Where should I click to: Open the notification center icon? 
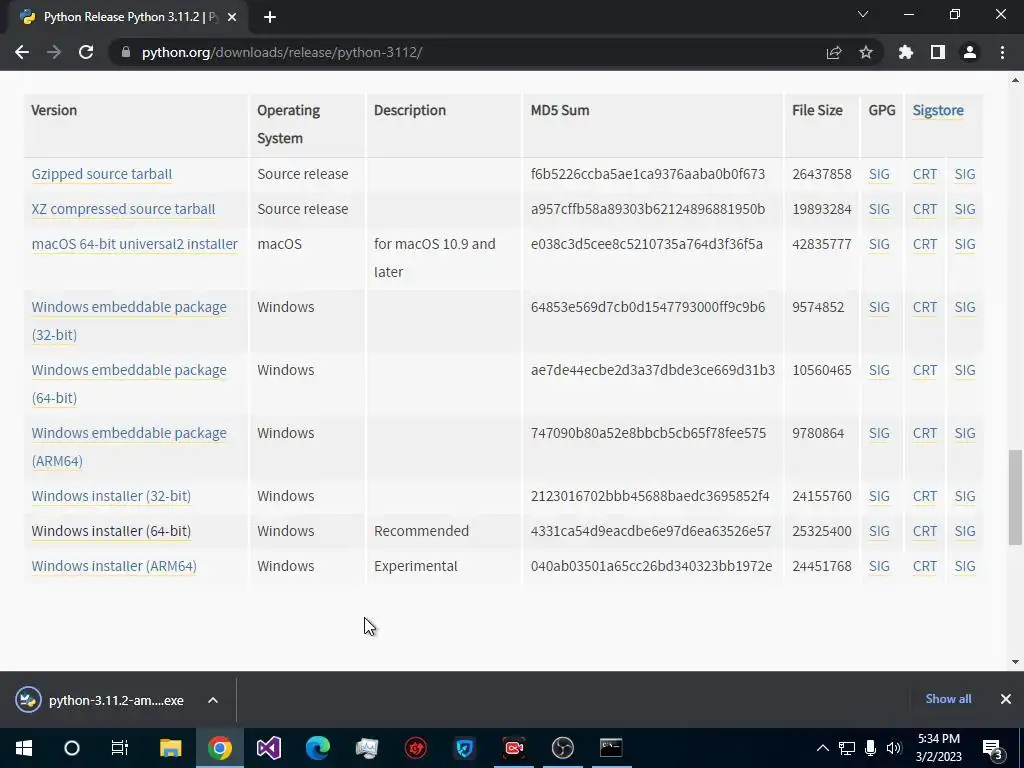click(x=992, y=748)
